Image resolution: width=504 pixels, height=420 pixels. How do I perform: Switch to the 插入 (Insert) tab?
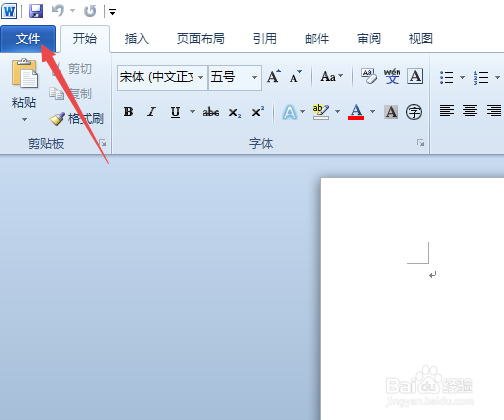click(136, 39)
